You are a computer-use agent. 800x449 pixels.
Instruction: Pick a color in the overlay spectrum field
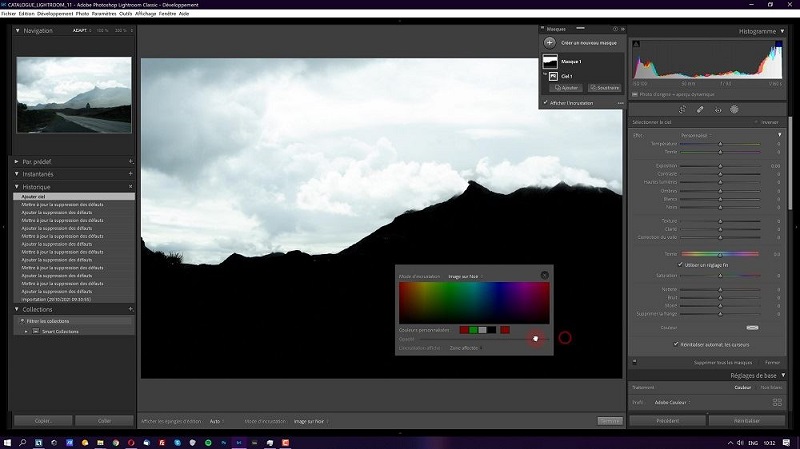(474, 303)
